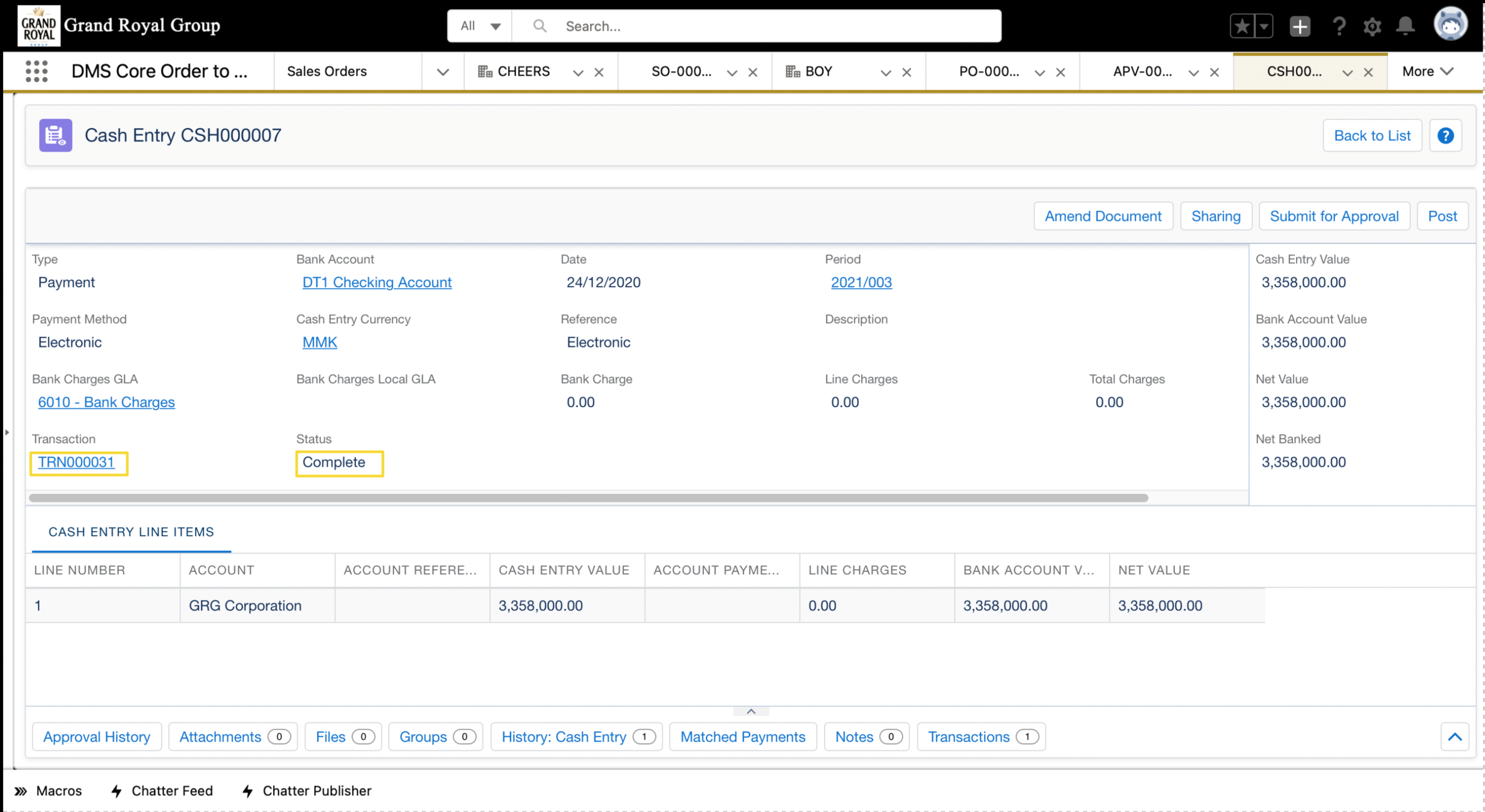1485x812 pixels.
Task: Open the Sales Orders navigation dropdown chevron
Action: (x=443, y=72)
